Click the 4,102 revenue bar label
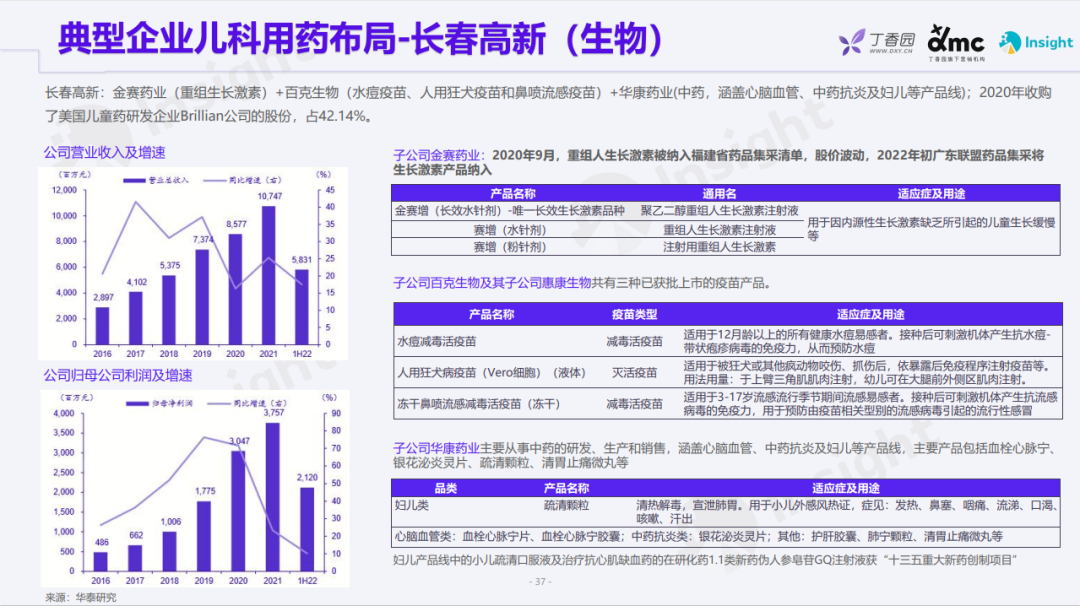 click(x=136, y=282)
